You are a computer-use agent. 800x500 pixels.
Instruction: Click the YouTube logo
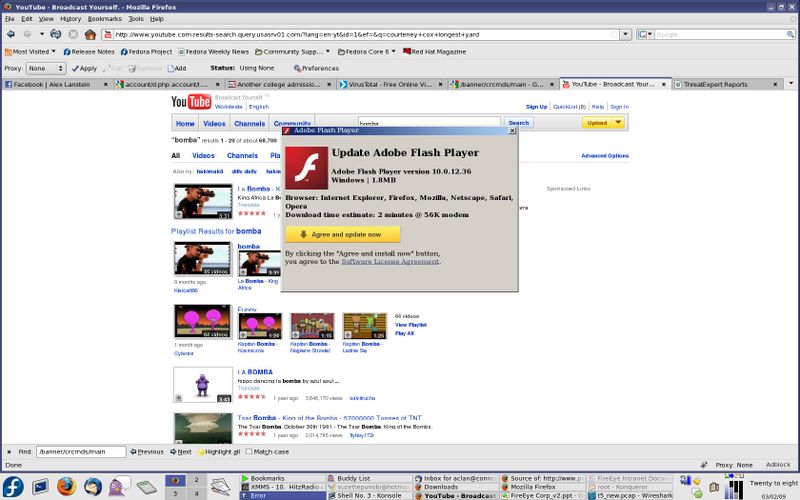click(x=191, y=102)
